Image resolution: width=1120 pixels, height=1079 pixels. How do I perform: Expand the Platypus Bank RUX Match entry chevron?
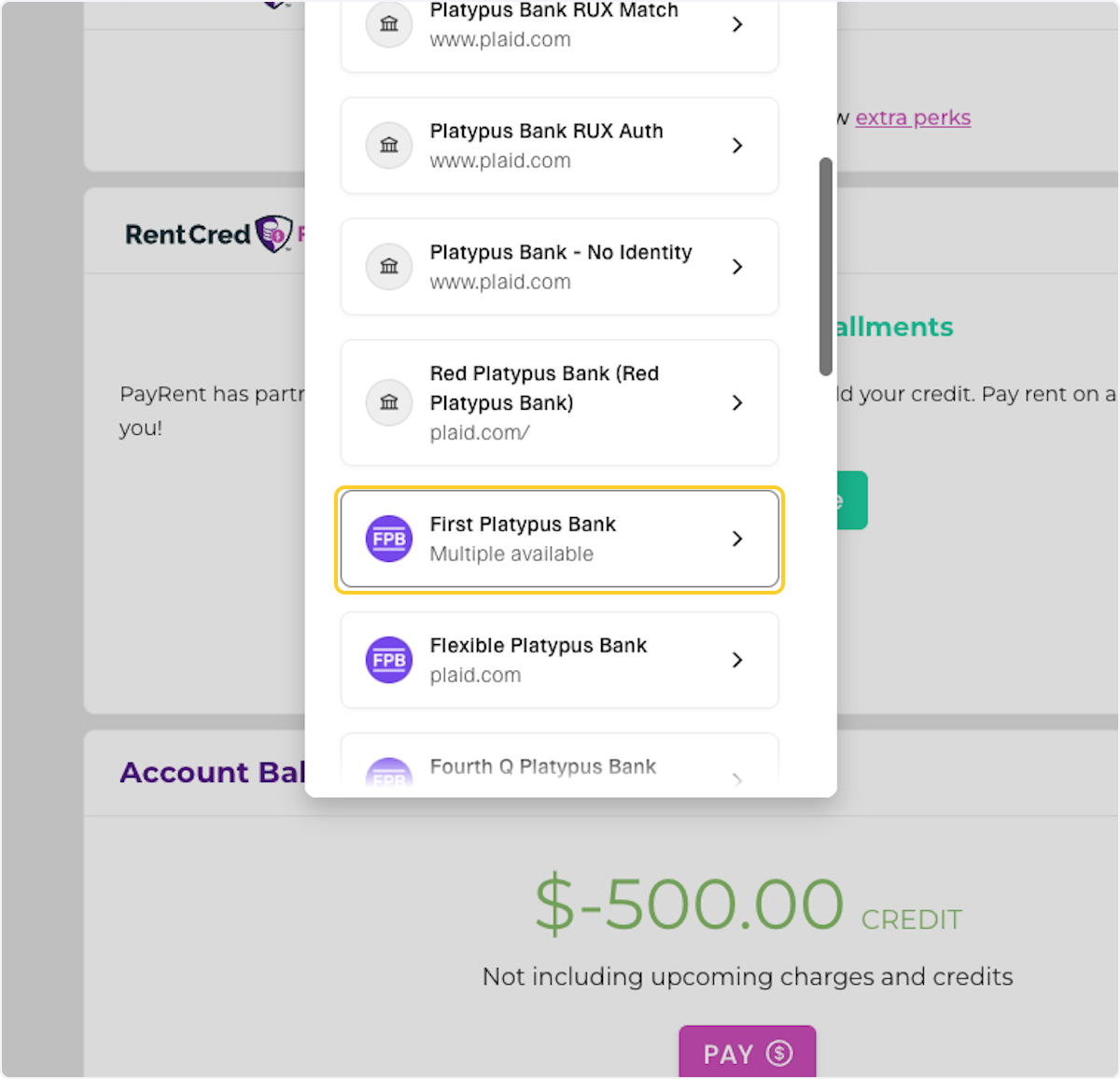click(737, 24)
